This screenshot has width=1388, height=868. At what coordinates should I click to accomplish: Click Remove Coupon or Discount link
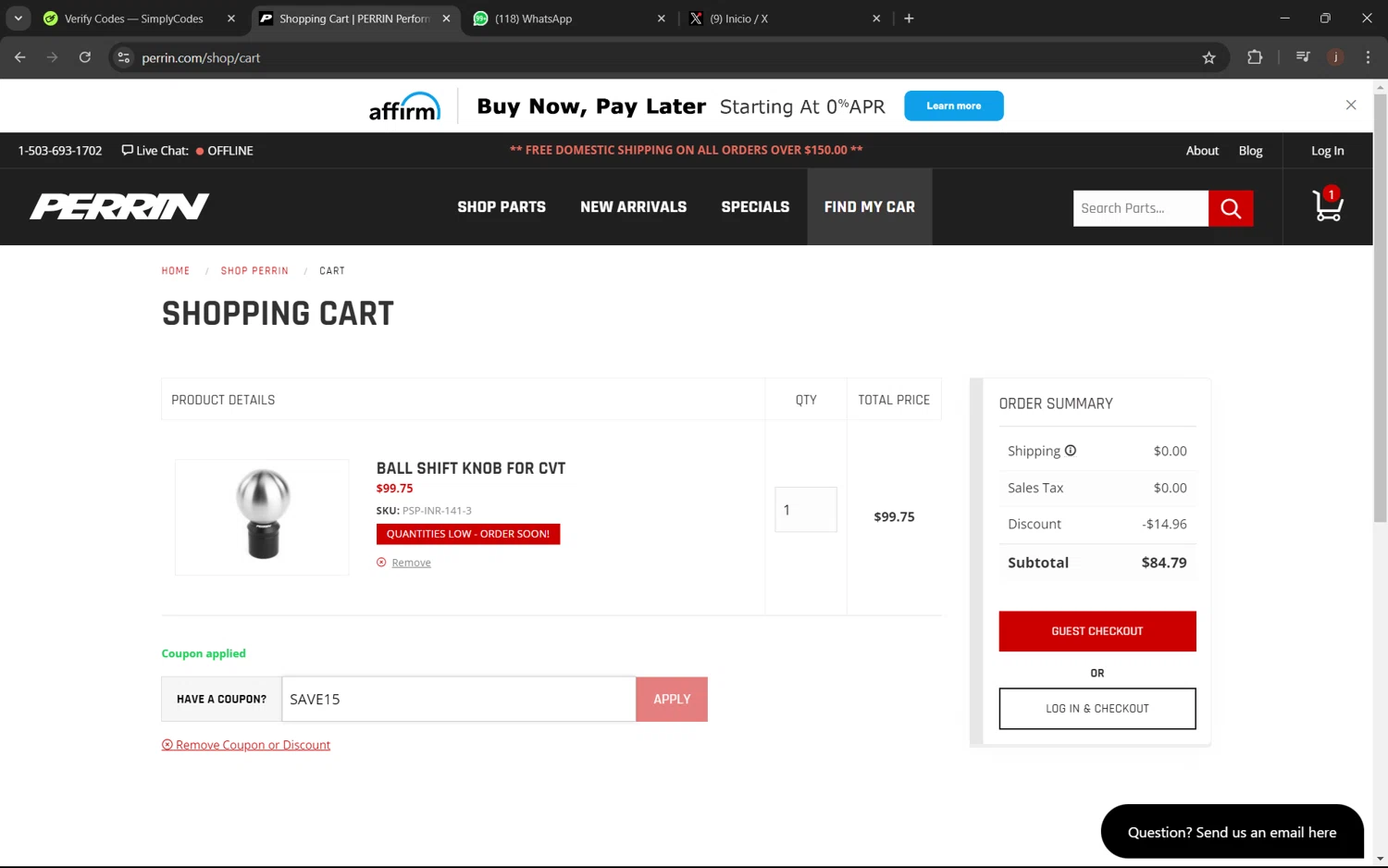tap(246, 745)
